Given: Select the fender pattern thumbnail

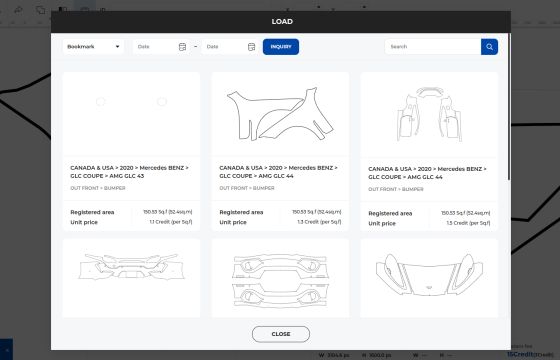Looking at the screenshot, I should (280, 114).
